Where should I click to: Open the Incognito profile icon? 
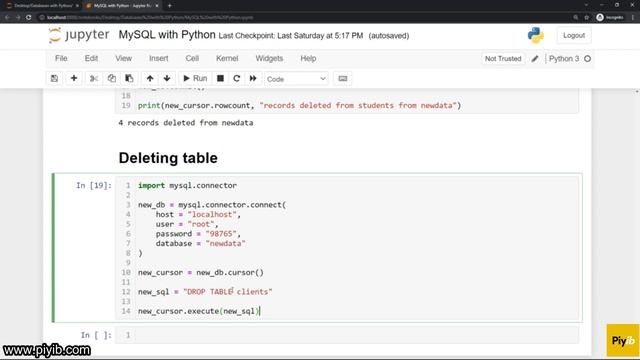coord(610,18)
